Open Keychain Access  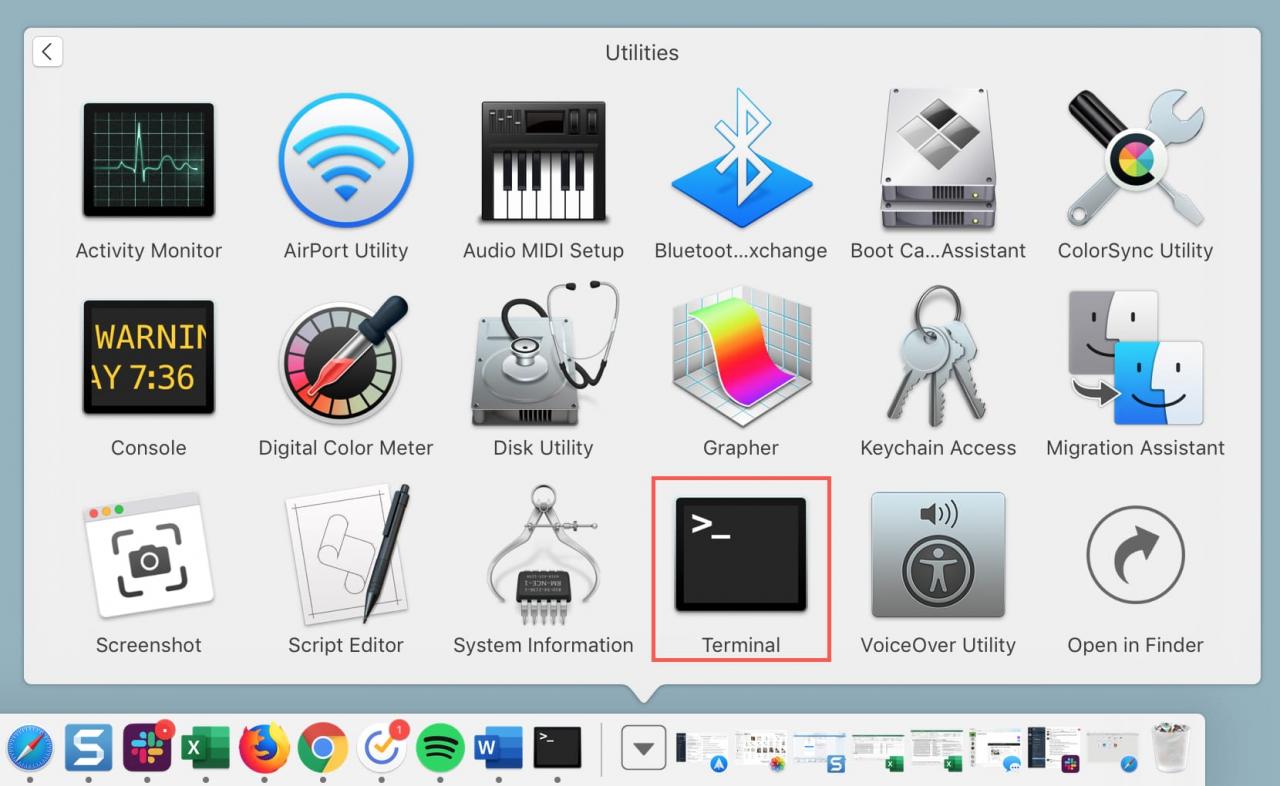coord(938,357)
